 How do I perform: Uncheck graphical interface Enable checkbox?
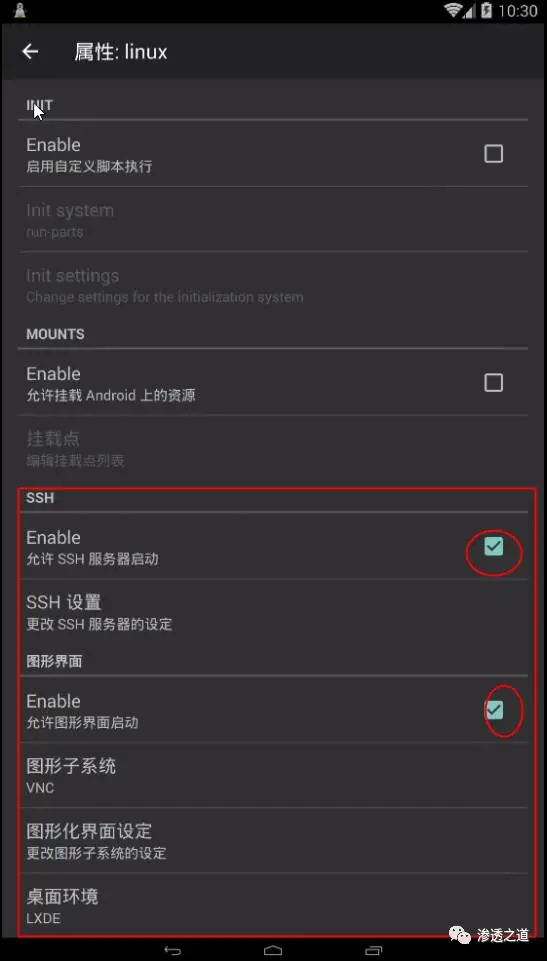click(x=494, y=710)
